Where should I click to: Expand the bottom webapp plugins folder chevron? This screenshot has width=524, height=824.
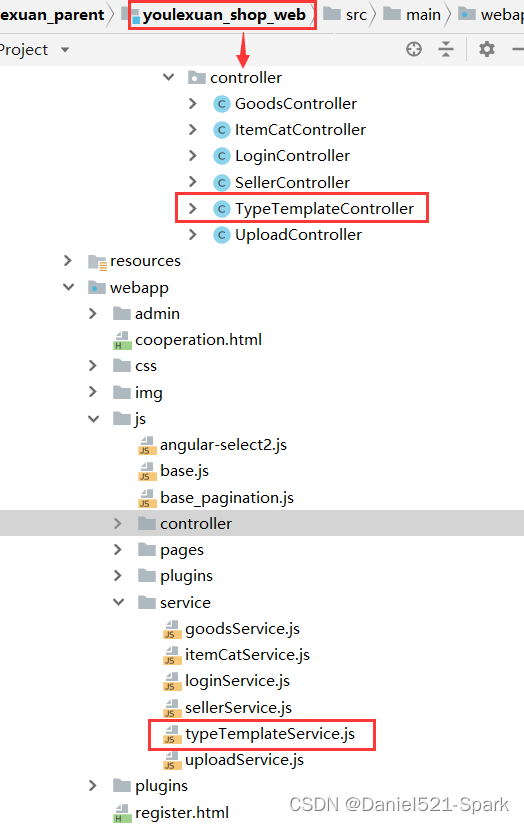click(93, 786)
